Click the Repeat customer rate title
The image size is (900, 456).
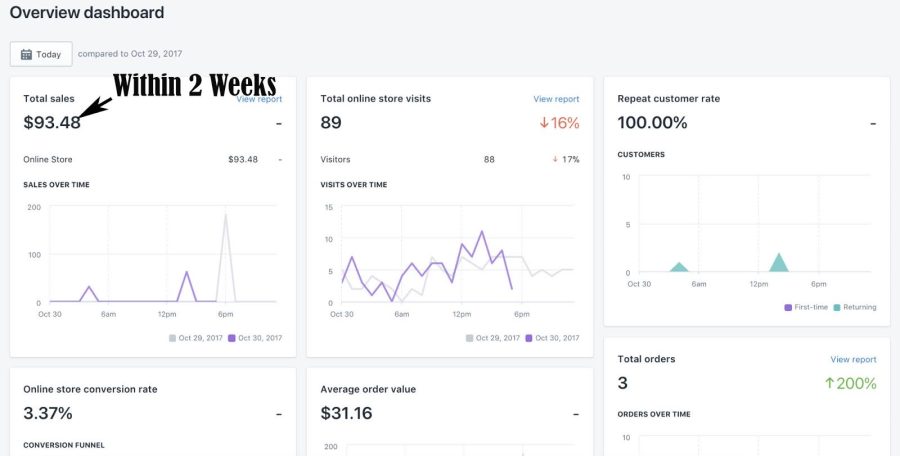669,99
